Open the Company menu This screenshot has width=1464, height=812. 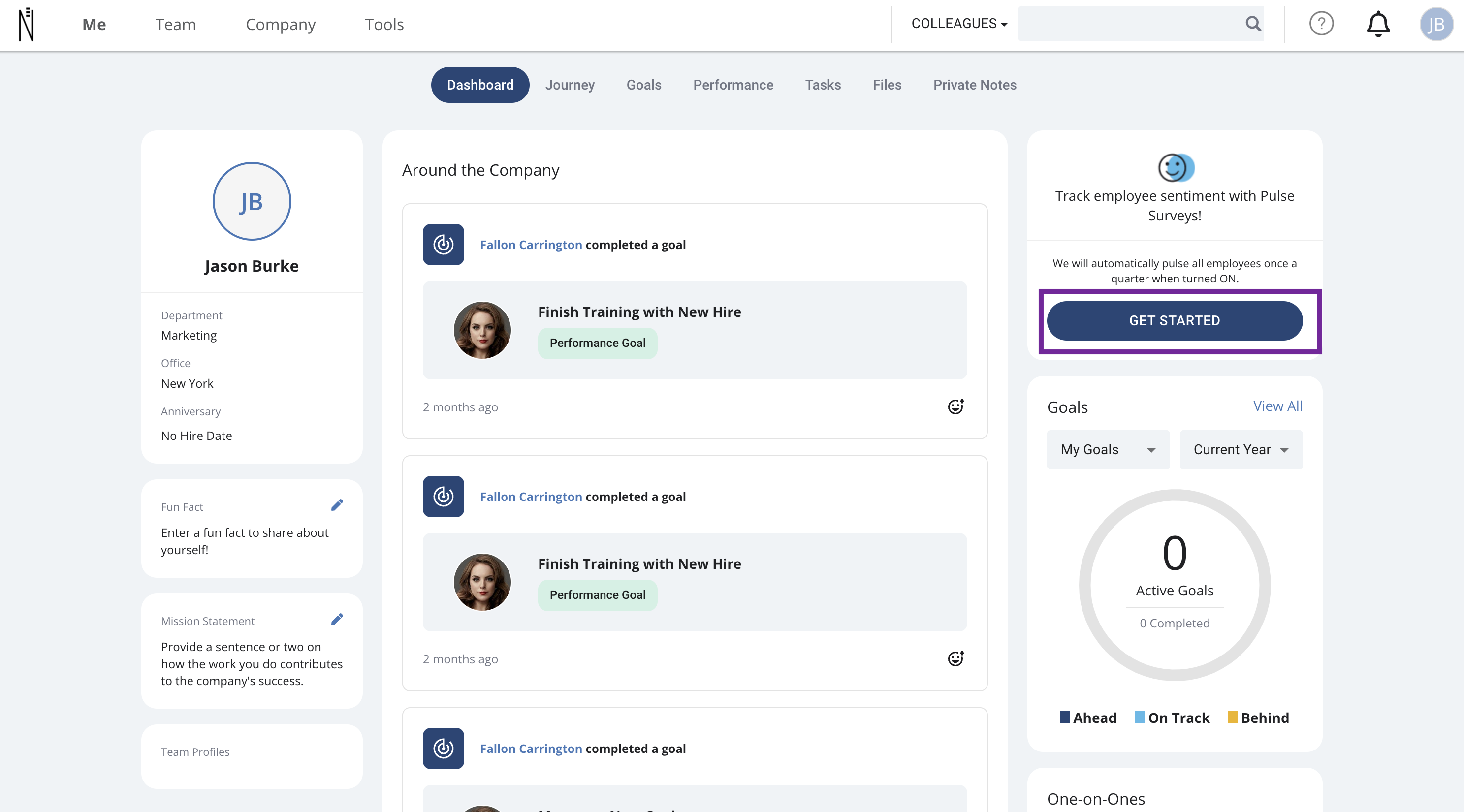pyautogui.click(x=281, y=25)
